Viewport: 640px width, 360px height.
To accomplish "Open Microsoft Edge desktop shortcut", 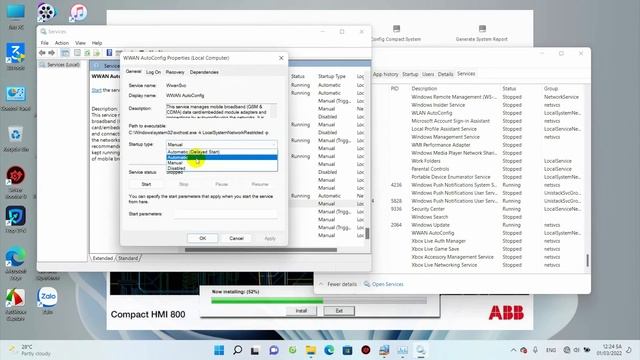I will pyautogui.click(x=16, y=263).
